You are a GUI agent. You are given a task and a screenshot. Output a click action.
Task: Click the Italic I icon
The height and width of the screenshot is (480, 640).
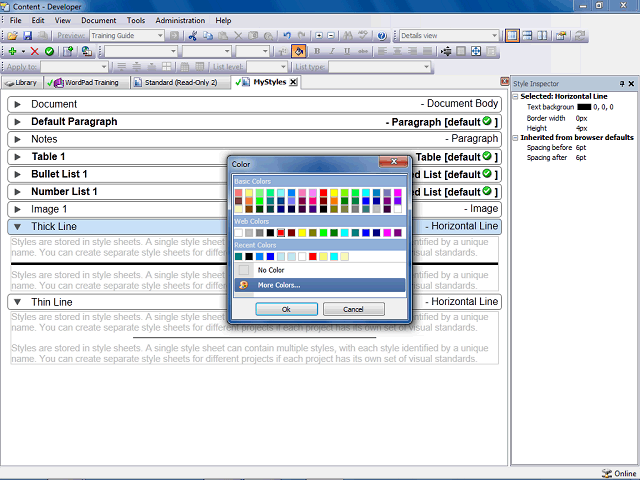[x=332, y=51]
